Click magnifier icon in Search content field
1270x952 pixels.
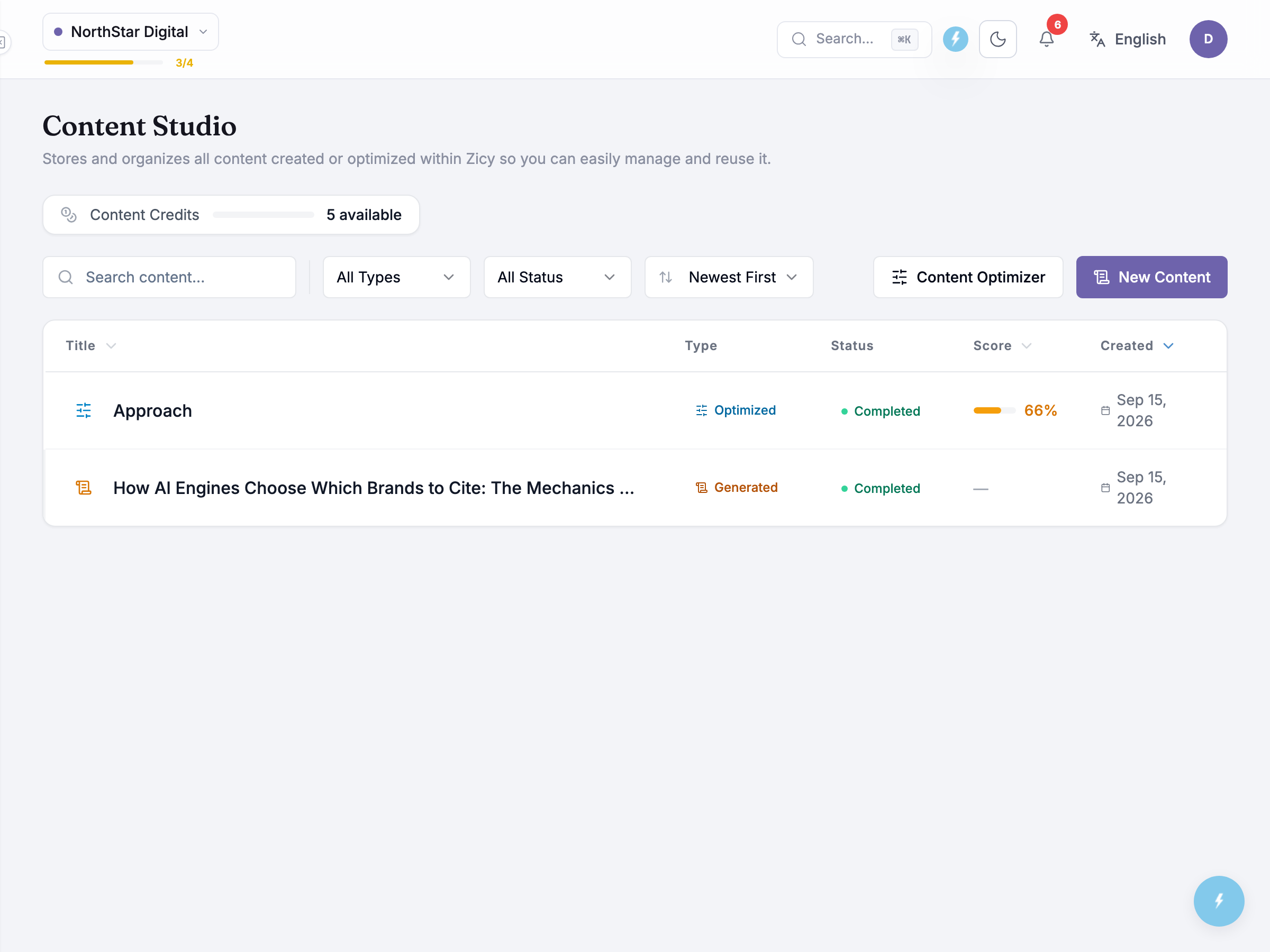point(66,277)
